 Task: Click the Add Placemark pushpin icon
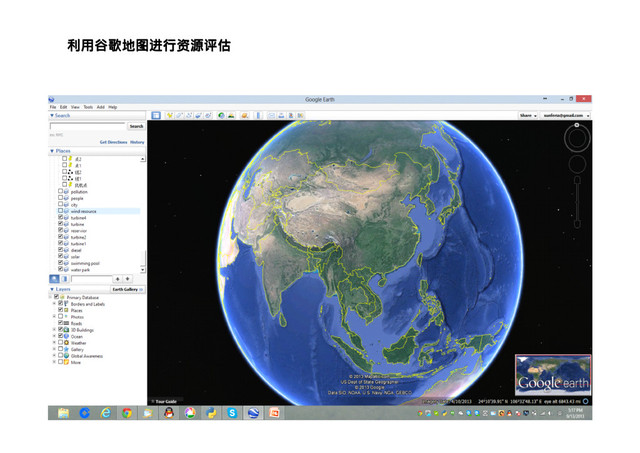click(x=169, y=115)
